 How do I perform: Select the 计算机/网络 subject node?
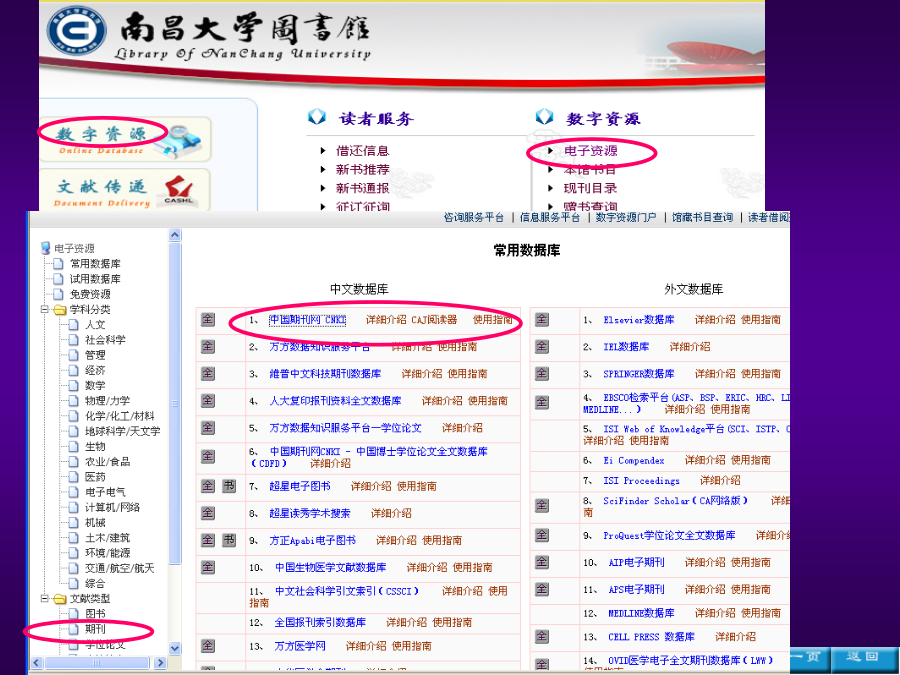pos(112,507)
